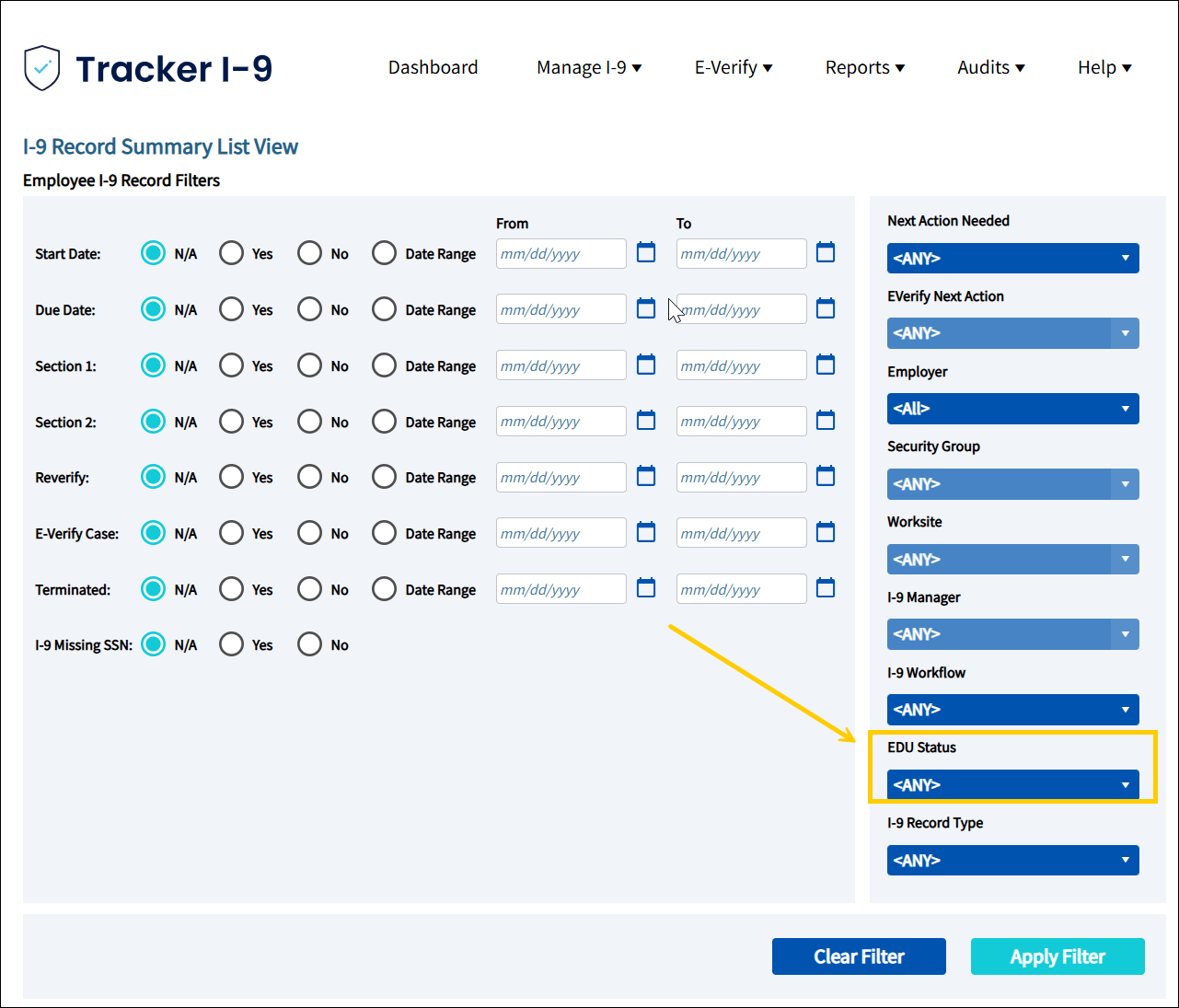Select Date Range for Start Date
1179x1008 pixels.
click(x=384, y=253)
